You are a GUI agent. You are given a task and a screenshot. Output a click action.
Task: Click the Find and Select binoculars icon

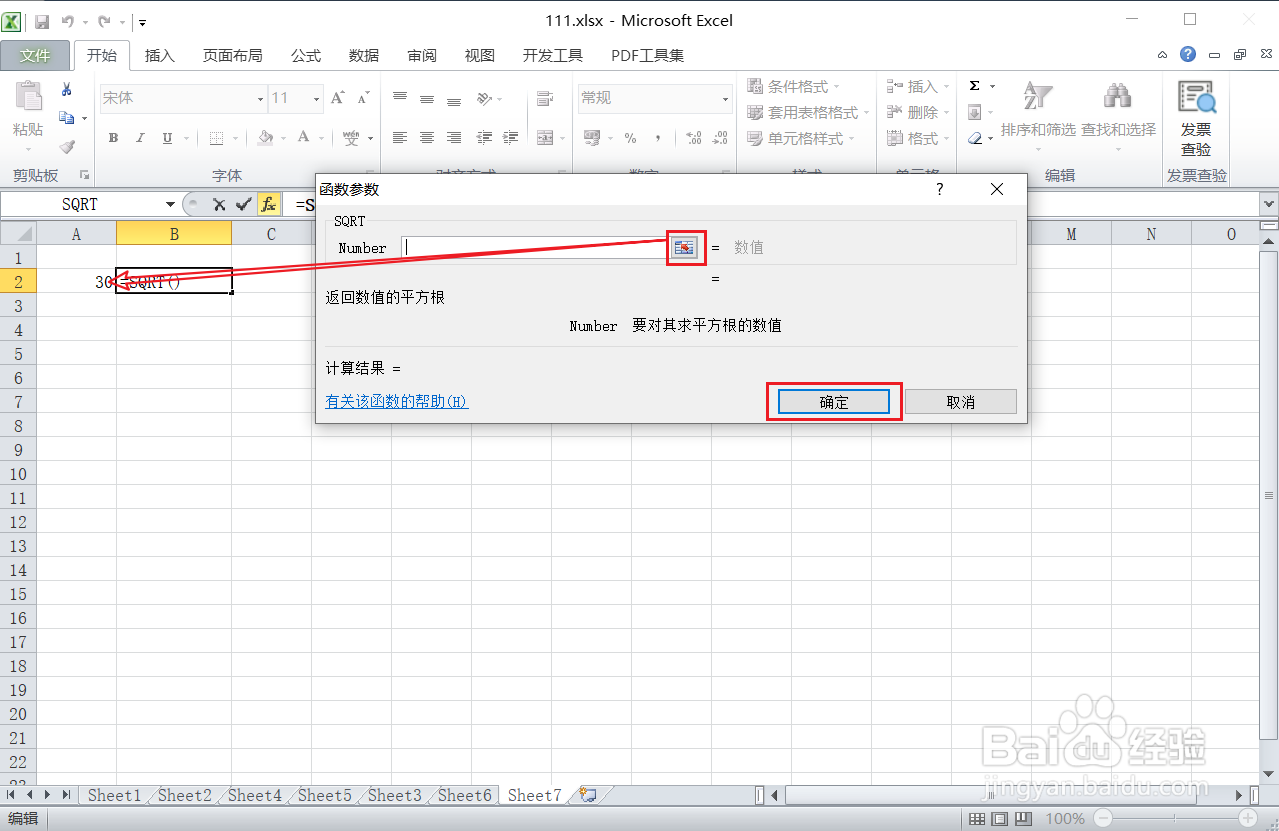1117,96
